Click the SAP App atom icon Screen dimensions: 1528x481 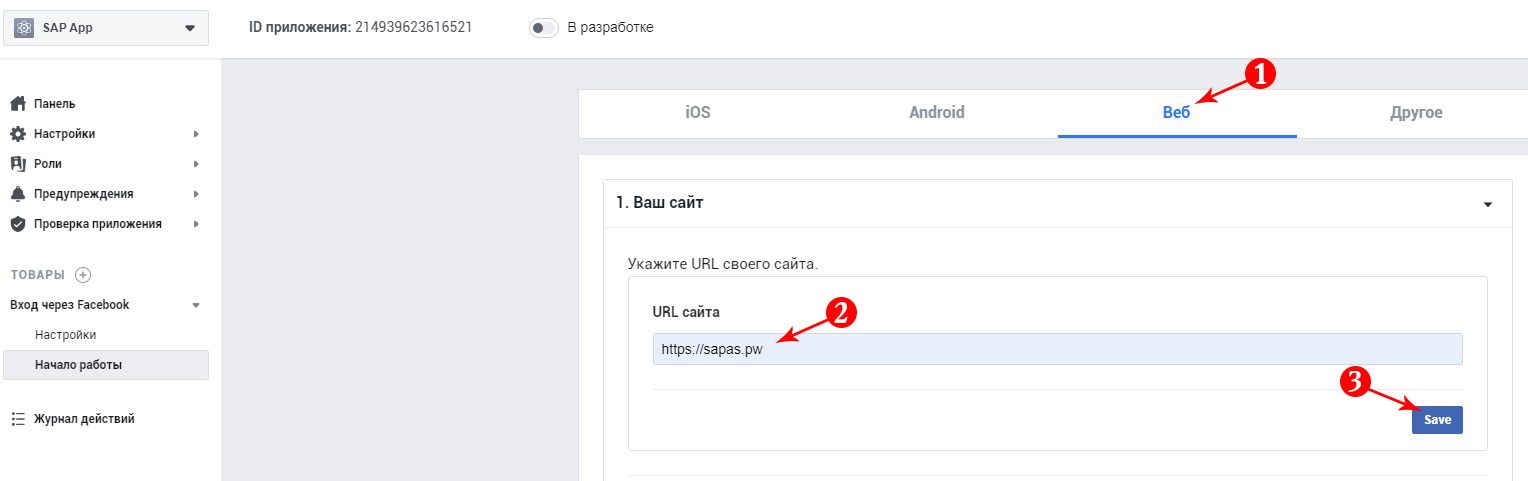coord(24,28)
